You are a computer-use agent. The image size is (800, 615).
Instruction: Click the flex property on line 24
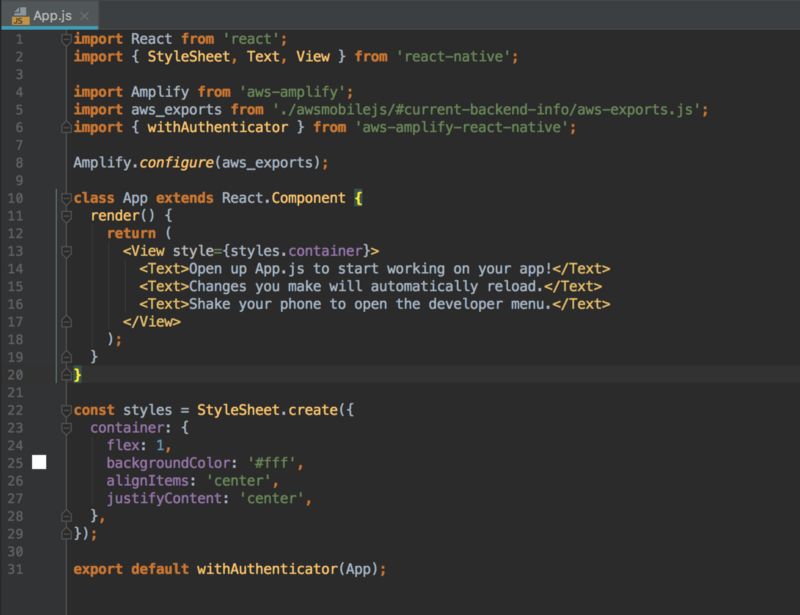pyautogui.click(x=123, y=445)
